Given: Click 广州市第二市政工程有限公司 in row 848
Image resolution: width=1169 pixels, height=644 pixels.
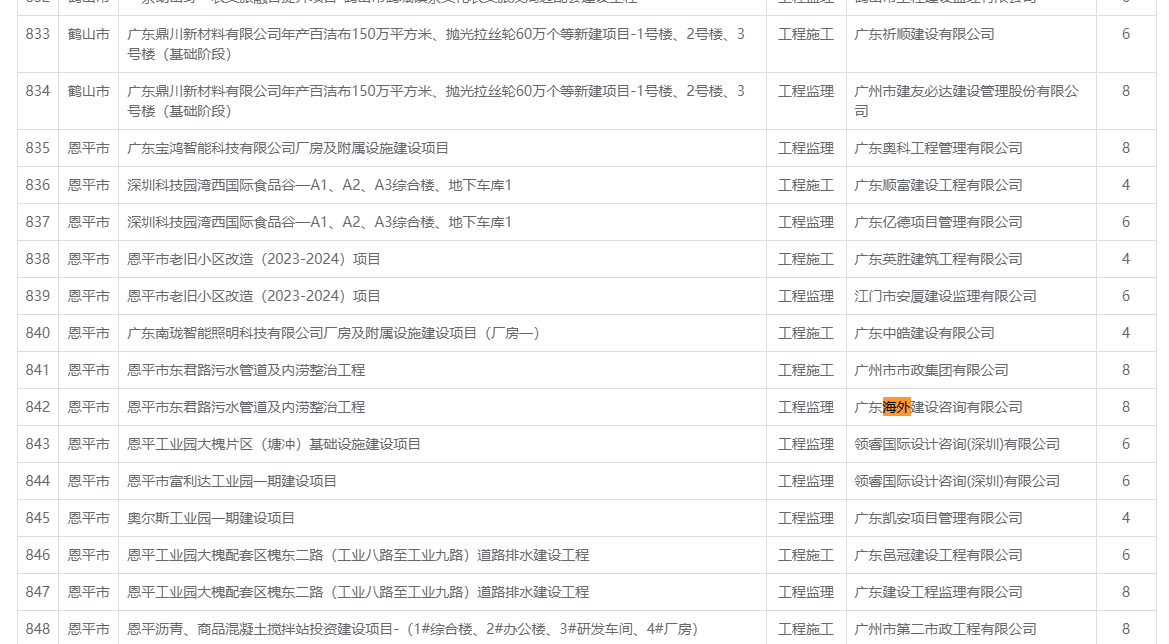Looking at the screenshot, I should 945,629.
